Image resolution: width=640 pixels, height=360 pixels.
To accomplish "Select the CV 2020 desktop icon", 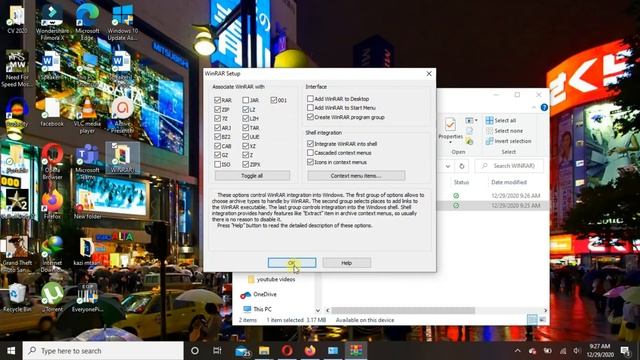I will [17, 20].
